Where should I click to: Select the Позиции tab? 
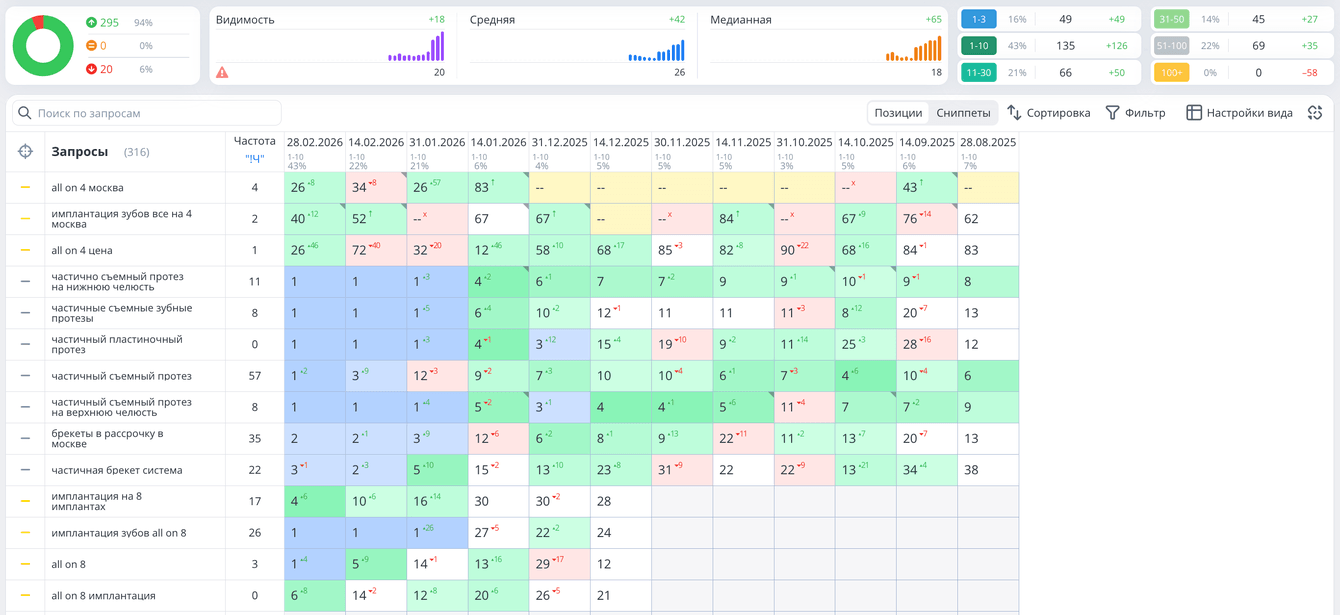point(898,113)
